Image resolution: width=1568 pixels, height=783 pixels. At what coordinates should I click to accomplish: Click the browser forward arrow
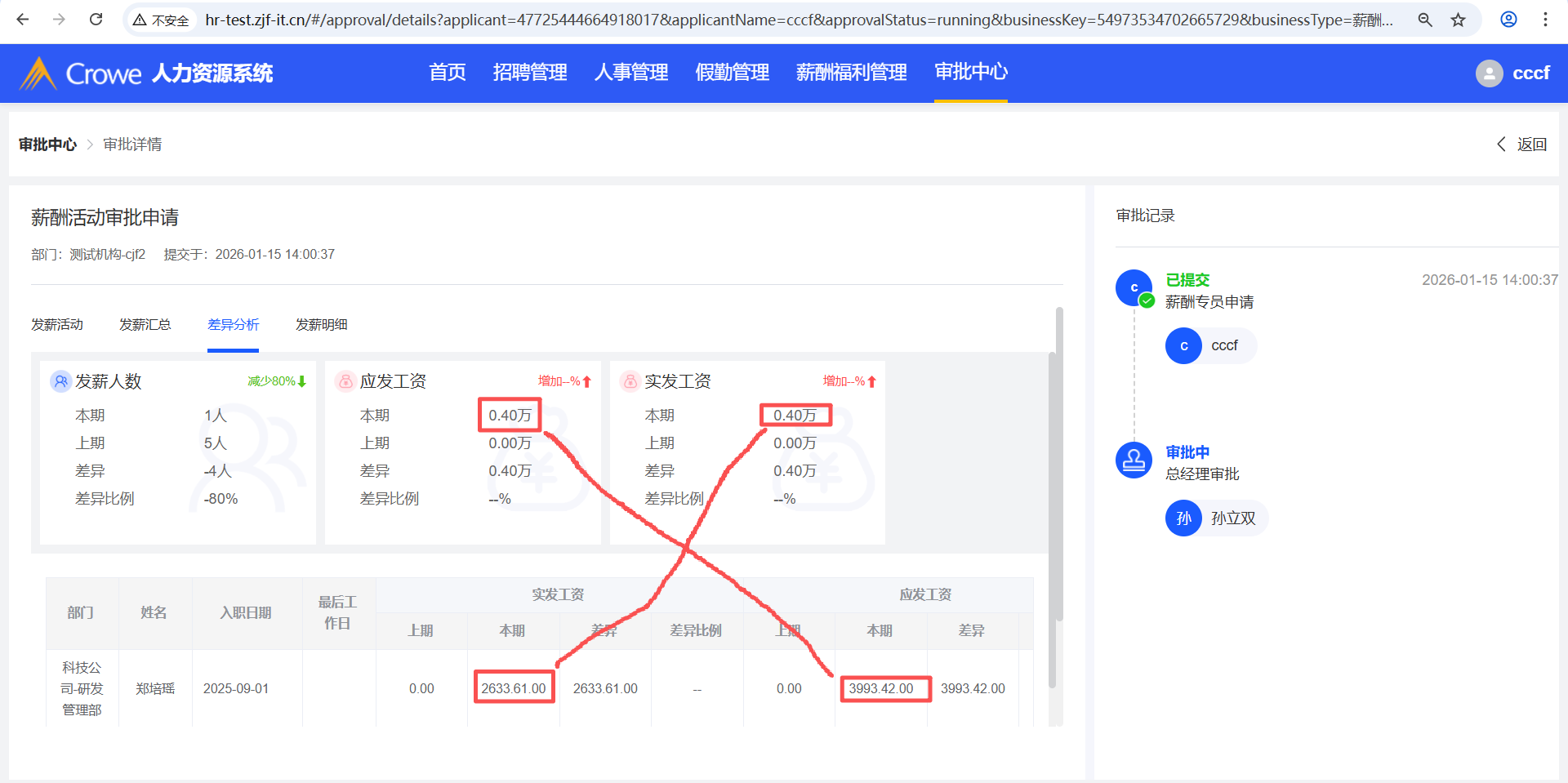click(59, 20)
